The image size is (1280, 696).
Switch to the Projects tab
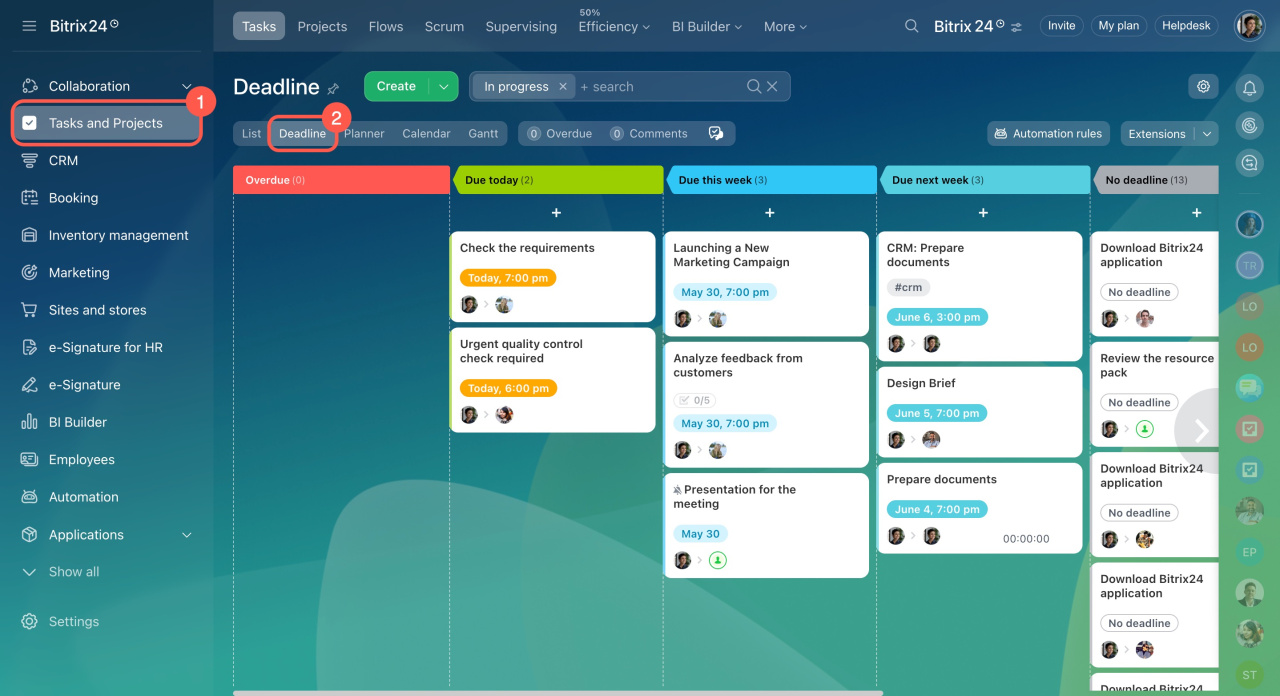[322, 27]
